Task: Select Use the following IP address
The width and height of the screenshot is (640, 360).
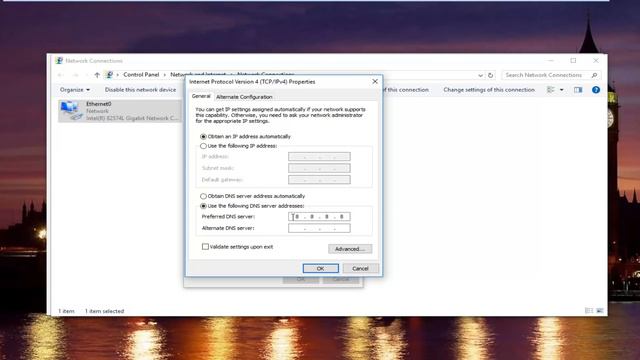Action: tap(203, 146)
